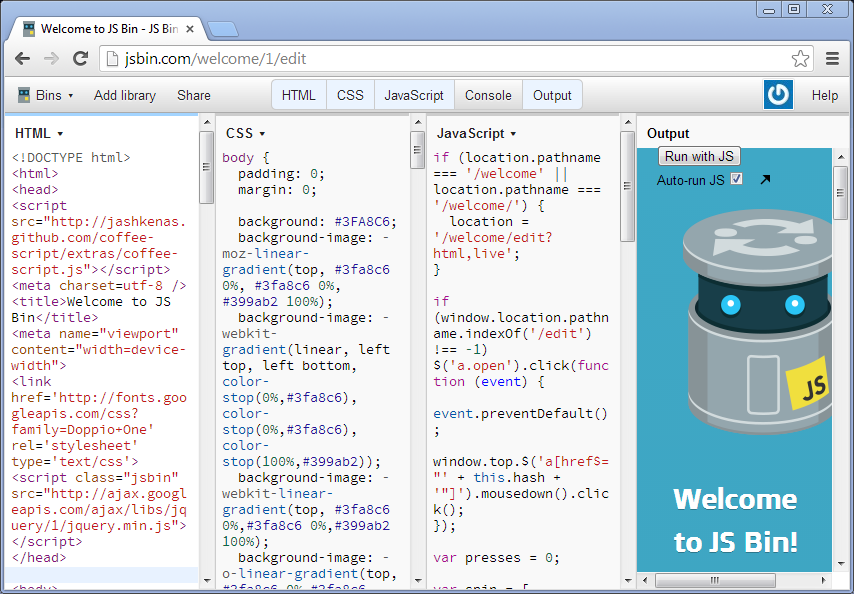Click the "body {" line in the CSS panel
The image size is (854, 594).
246,157
